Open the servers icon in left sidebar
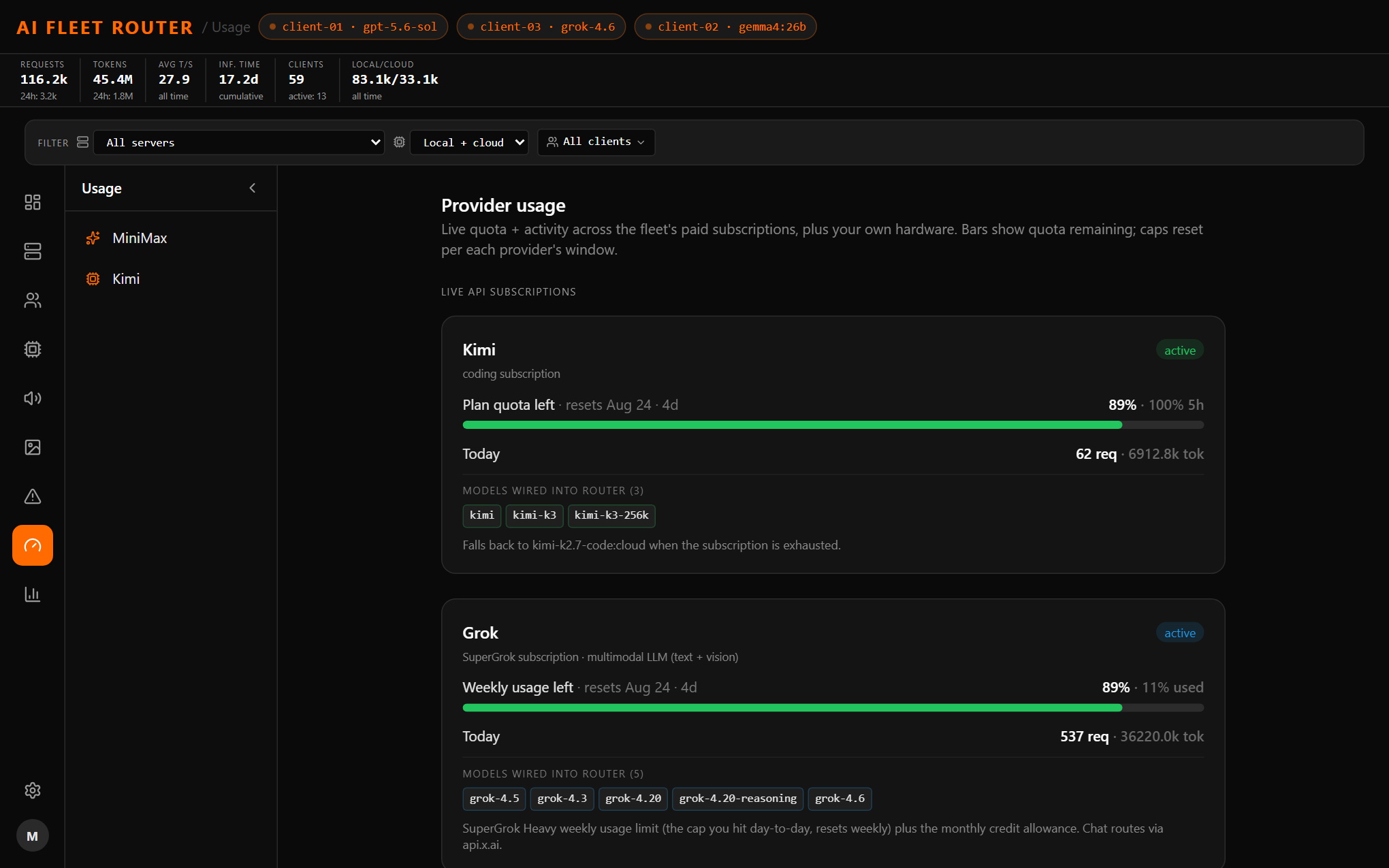1389x868 pixels. tap(33, 251)
